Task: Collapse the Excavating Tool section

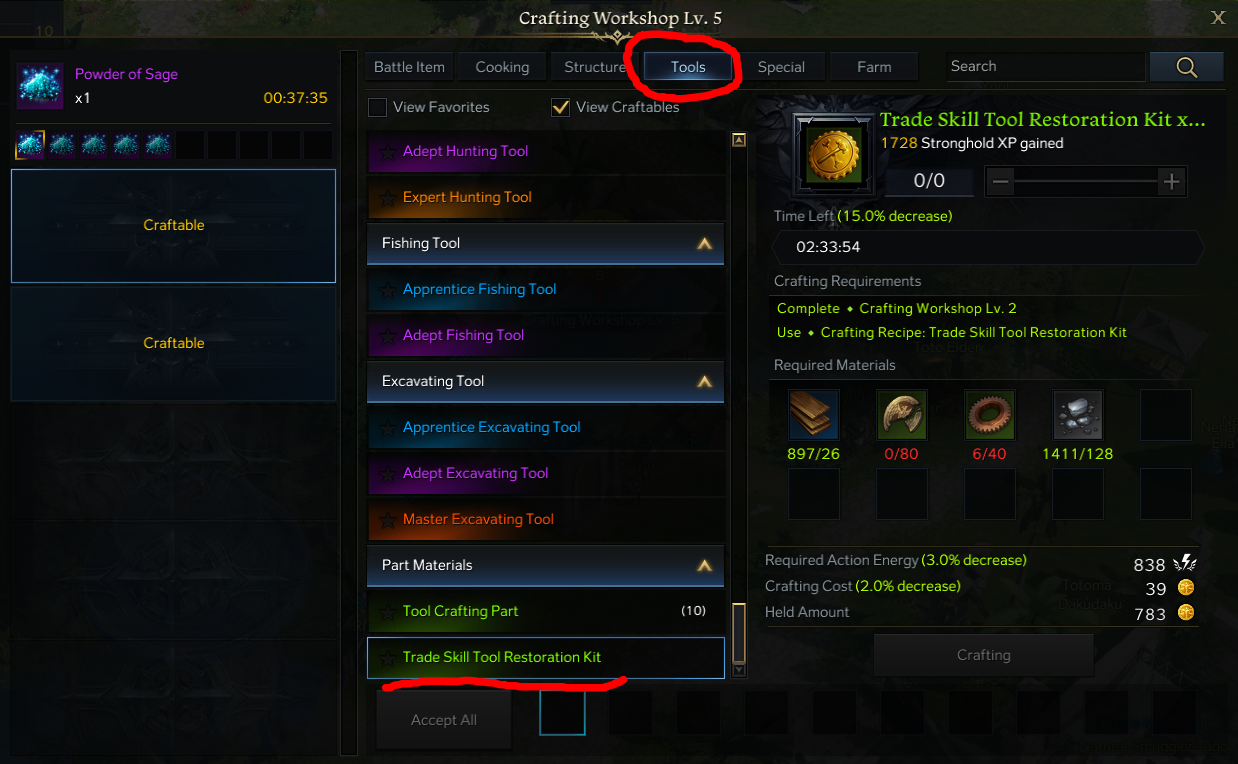Action: coord(705,381)
